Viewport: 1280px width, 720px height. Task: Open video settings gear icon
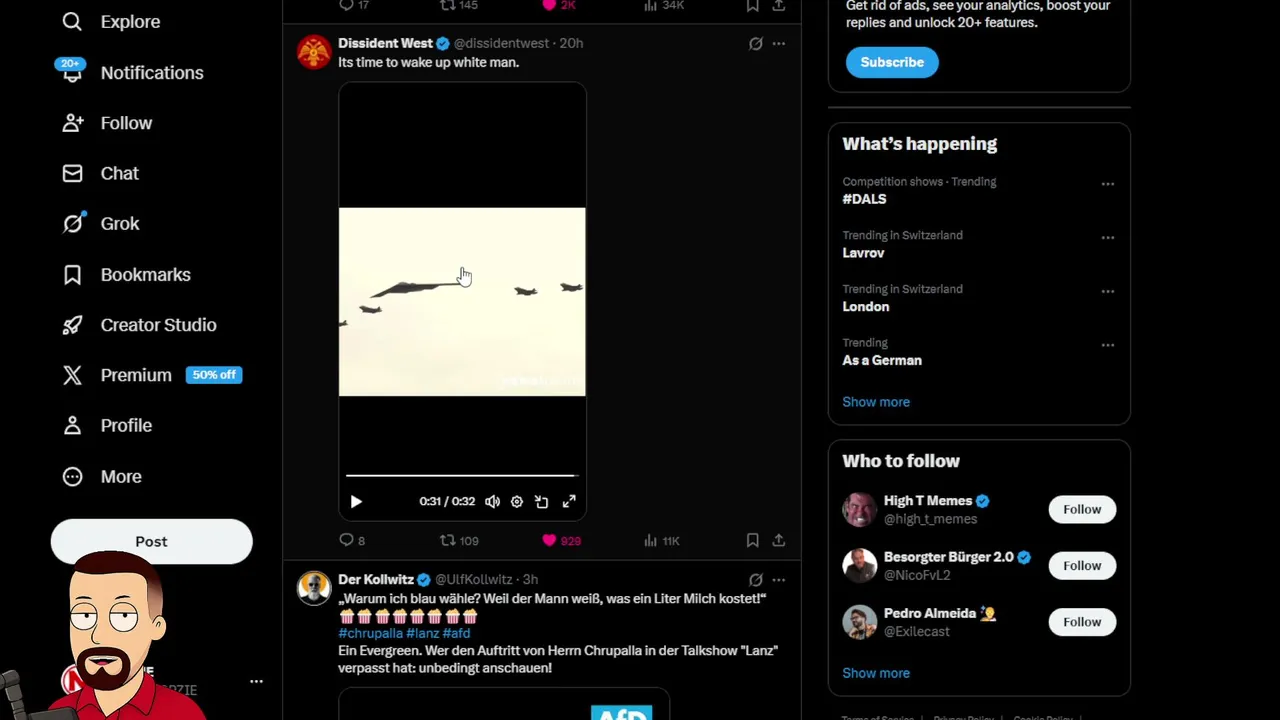pyautogui.click(x=517, y=502)
